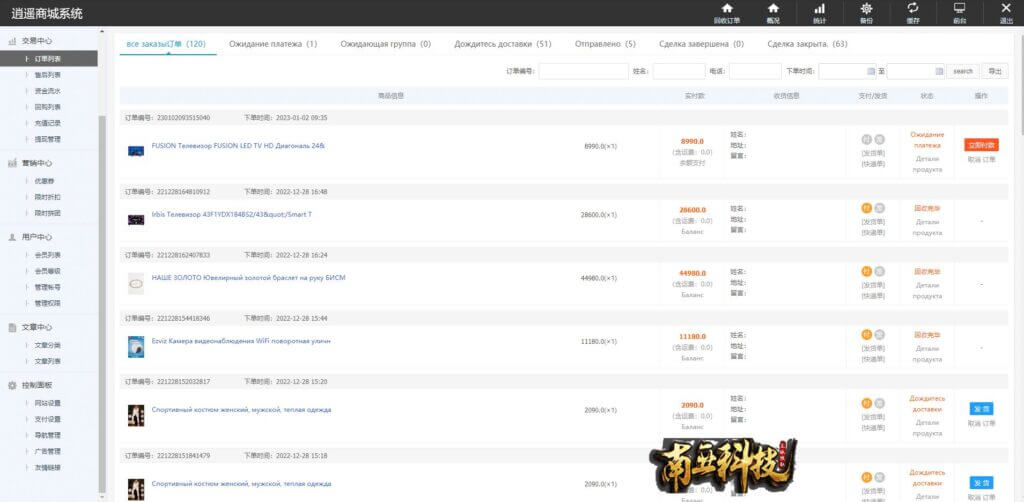Viewport: 1024px width, 502px height.
Task: Open calendar icon of start order-time field
Action: pos(871,71)
